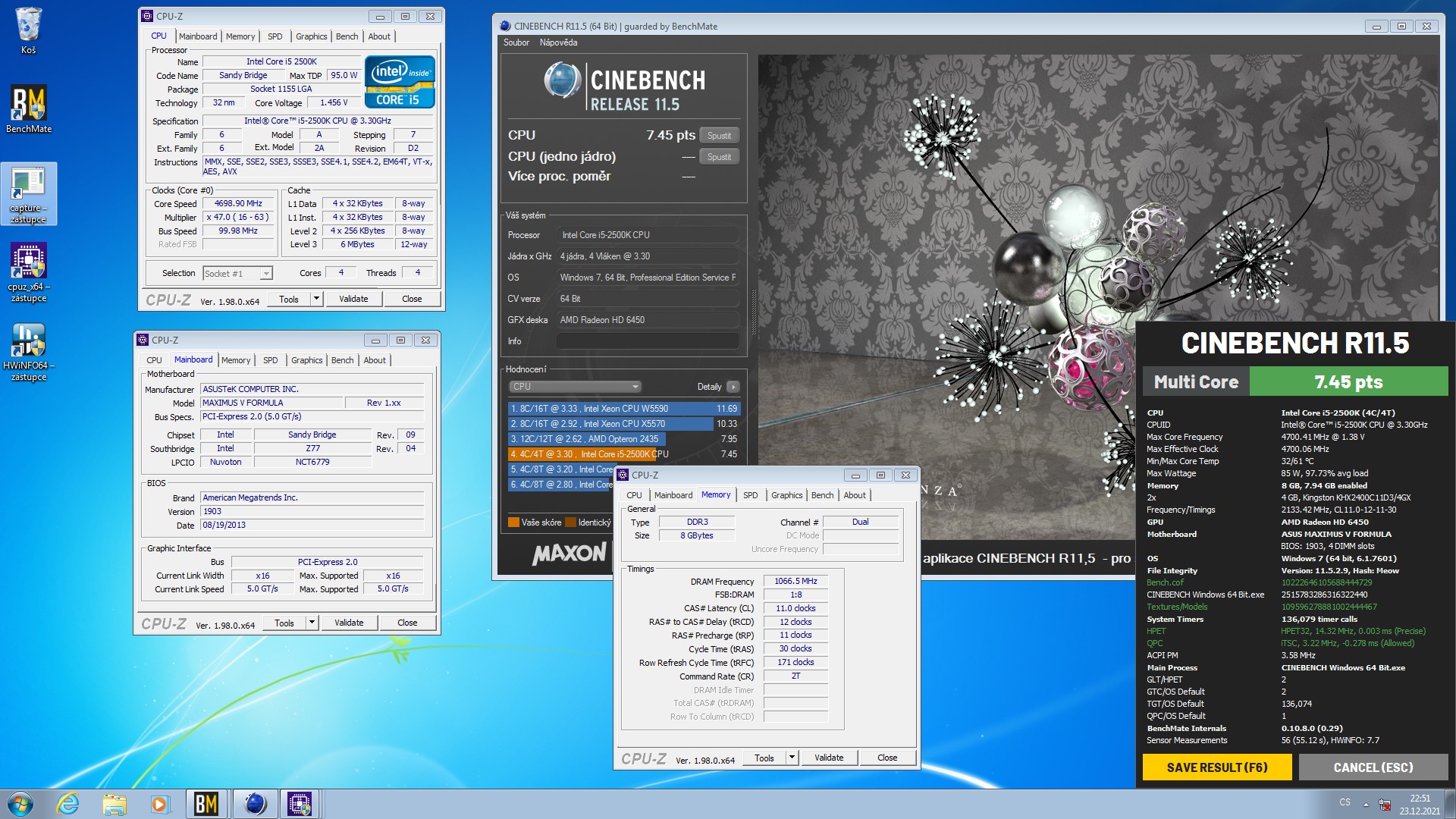This screenshot has width=1456, height=819.
Task: Click the Detaily arrow button in Cinebench
Action: 733,387
